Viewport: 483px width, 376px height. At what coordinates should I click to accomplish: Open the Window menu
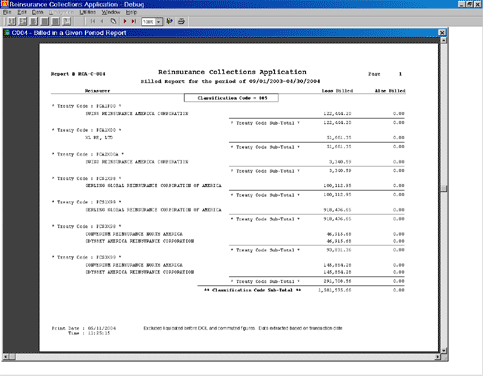click(111, 12)
